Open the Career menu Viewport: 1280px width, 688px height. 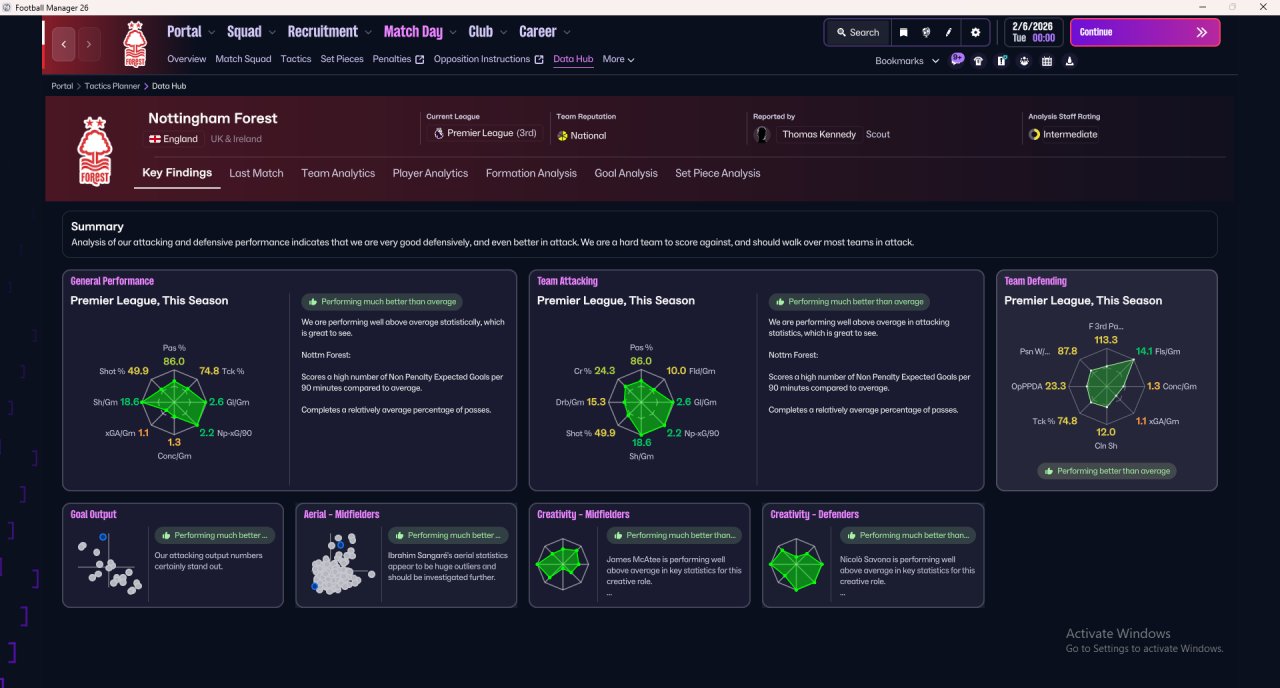pos(544,32)
